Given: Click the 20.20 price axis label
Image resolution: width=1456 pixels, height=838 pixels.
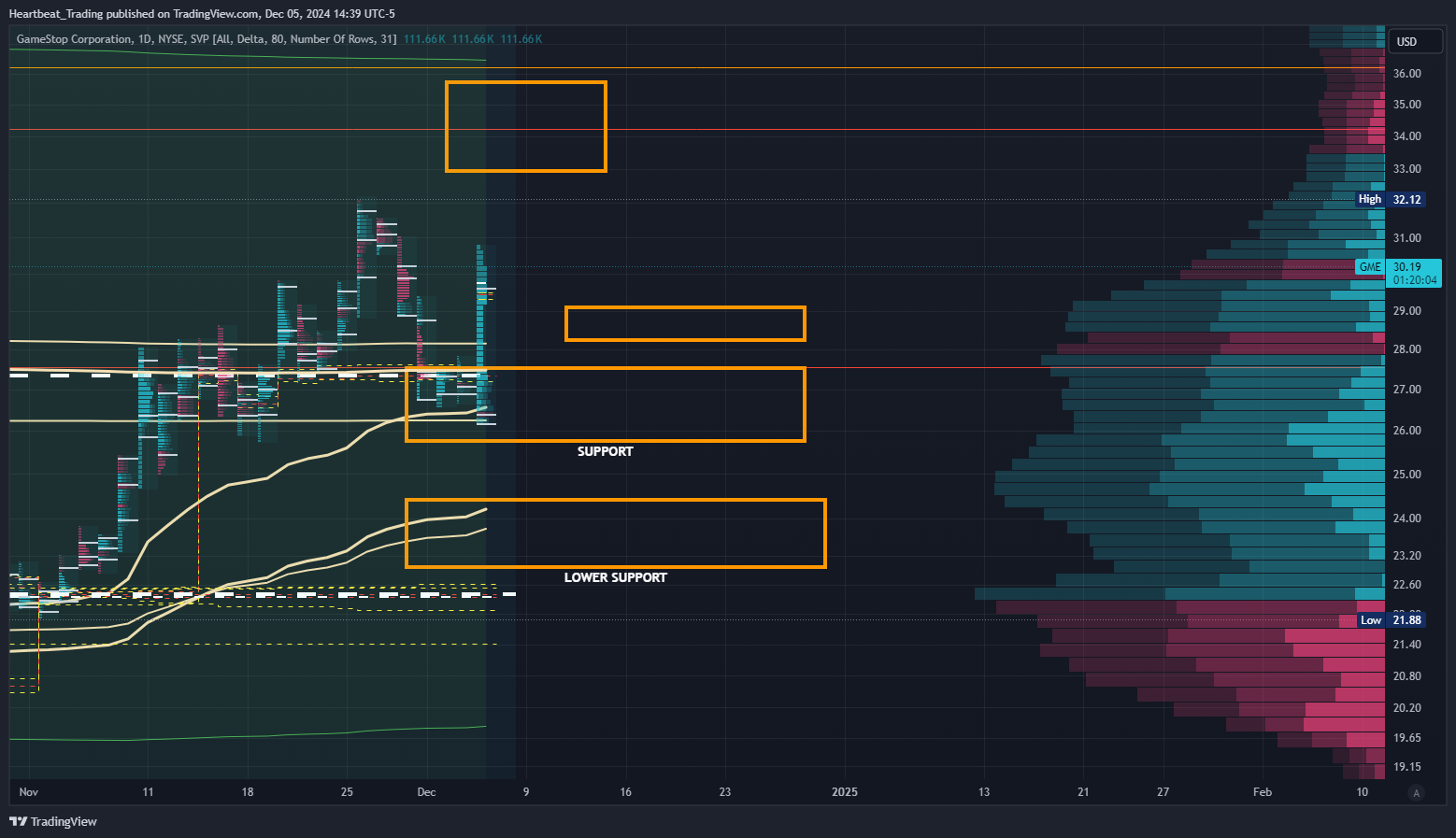Looking at the screenshot, I should tap(1406, 708).
